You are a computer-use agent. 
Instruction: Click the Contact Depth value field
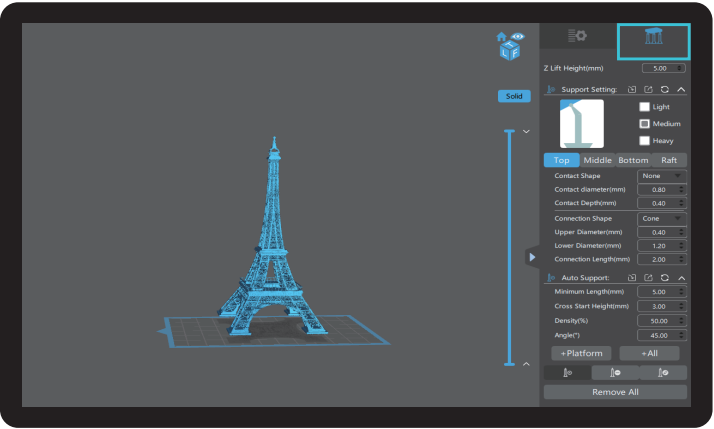point(662,203)
